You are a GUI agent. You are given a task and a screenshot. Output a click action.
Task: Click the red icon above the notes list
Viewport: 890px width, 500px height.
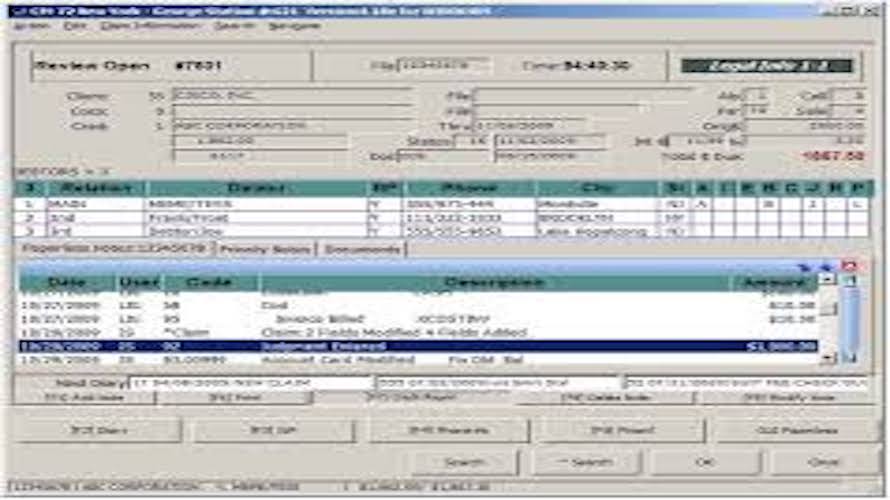[x=850, y=266]
